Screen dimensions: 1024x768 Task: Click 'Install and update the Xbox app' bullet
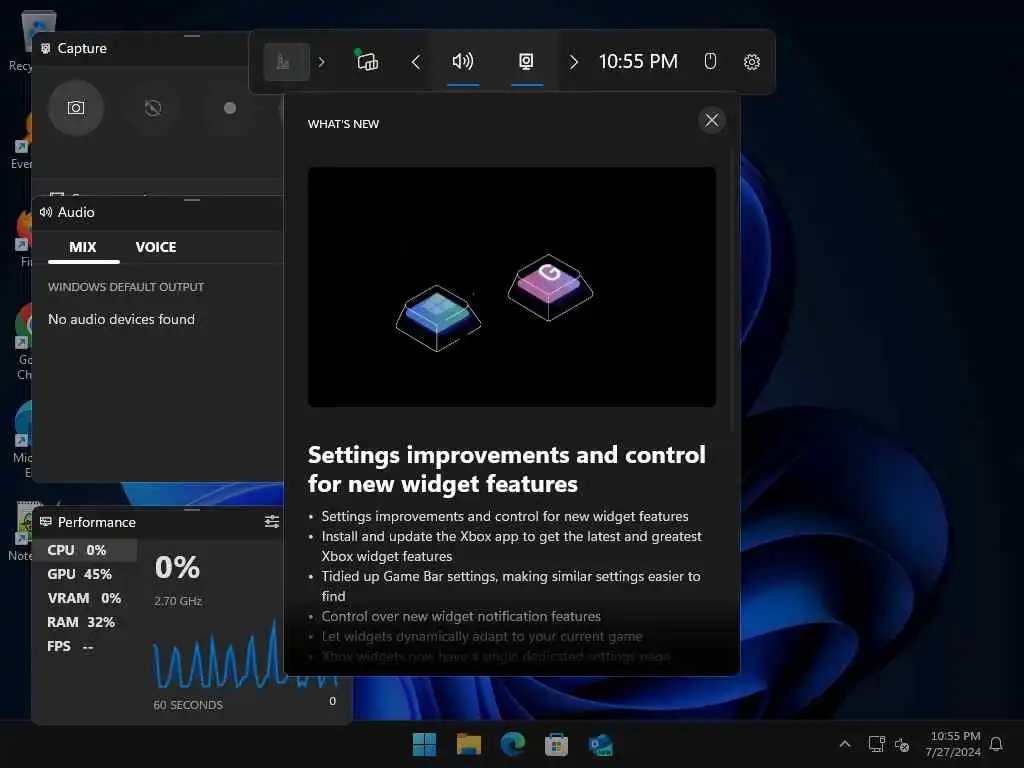tap(511, 547)
